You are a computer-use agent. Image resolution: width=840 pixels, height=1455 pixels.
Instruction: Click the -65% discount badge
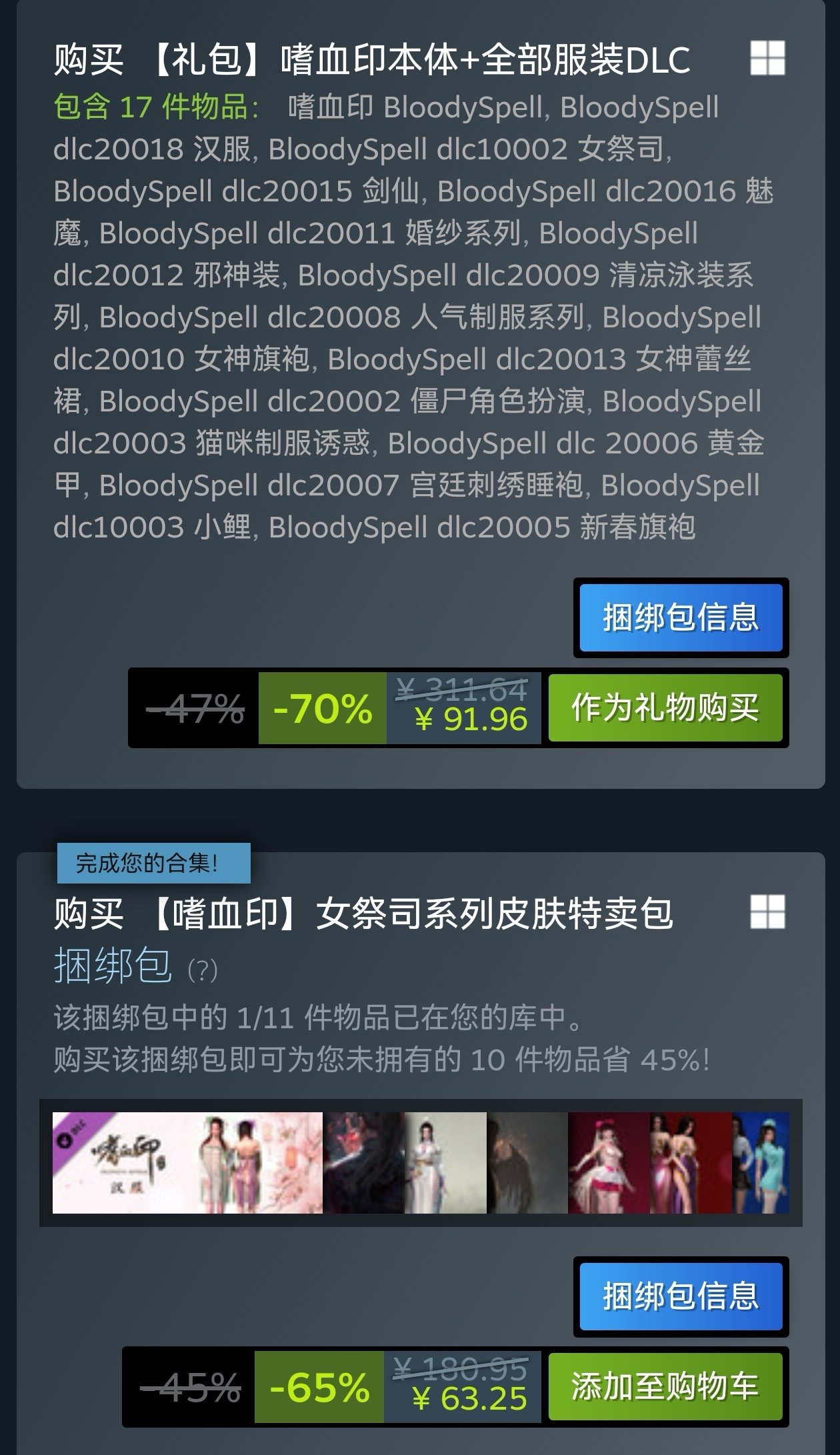tap(319, 1387)
